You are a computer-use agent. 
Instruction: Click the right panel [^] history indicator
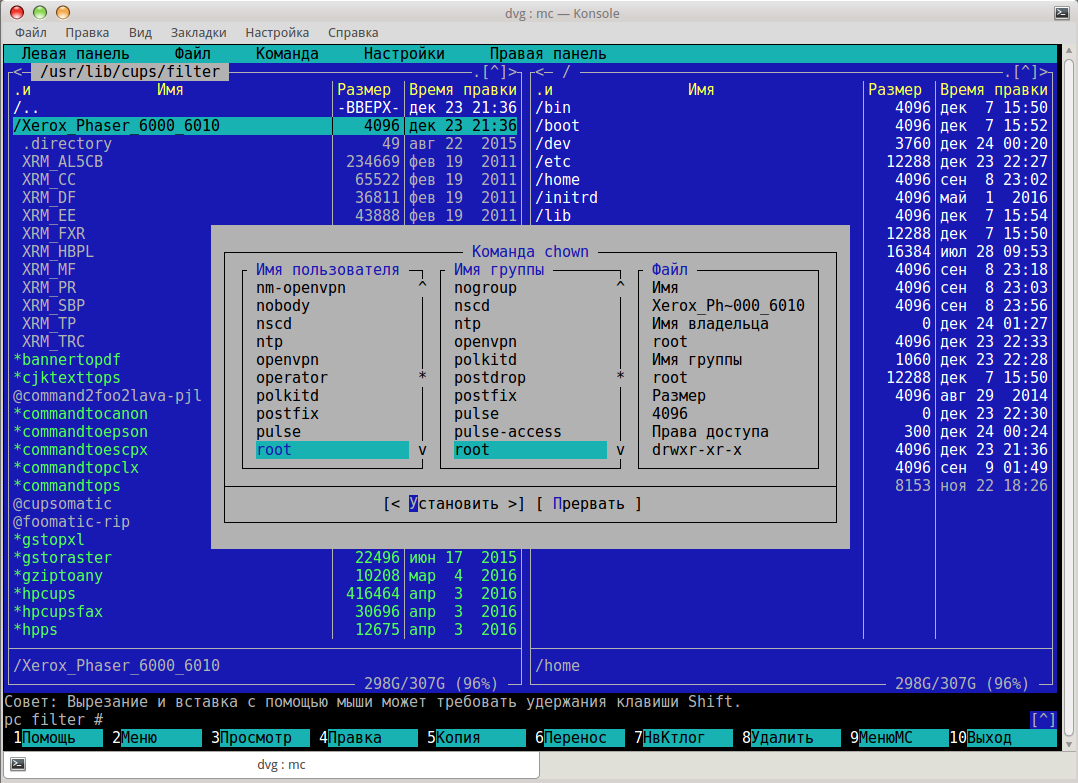[1025, 72]
